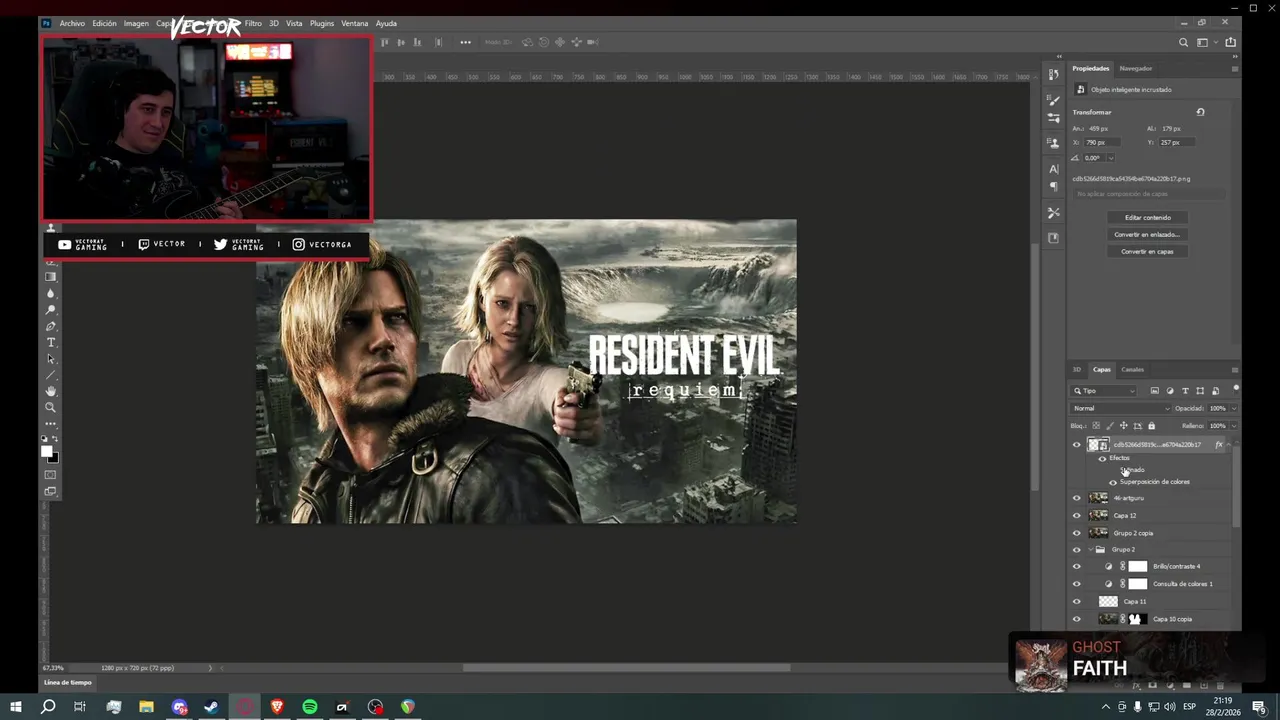Toggle Superposición de colores effect visibility
1280x720 pixels.
pyautogui.click(x=1113, y=482)
